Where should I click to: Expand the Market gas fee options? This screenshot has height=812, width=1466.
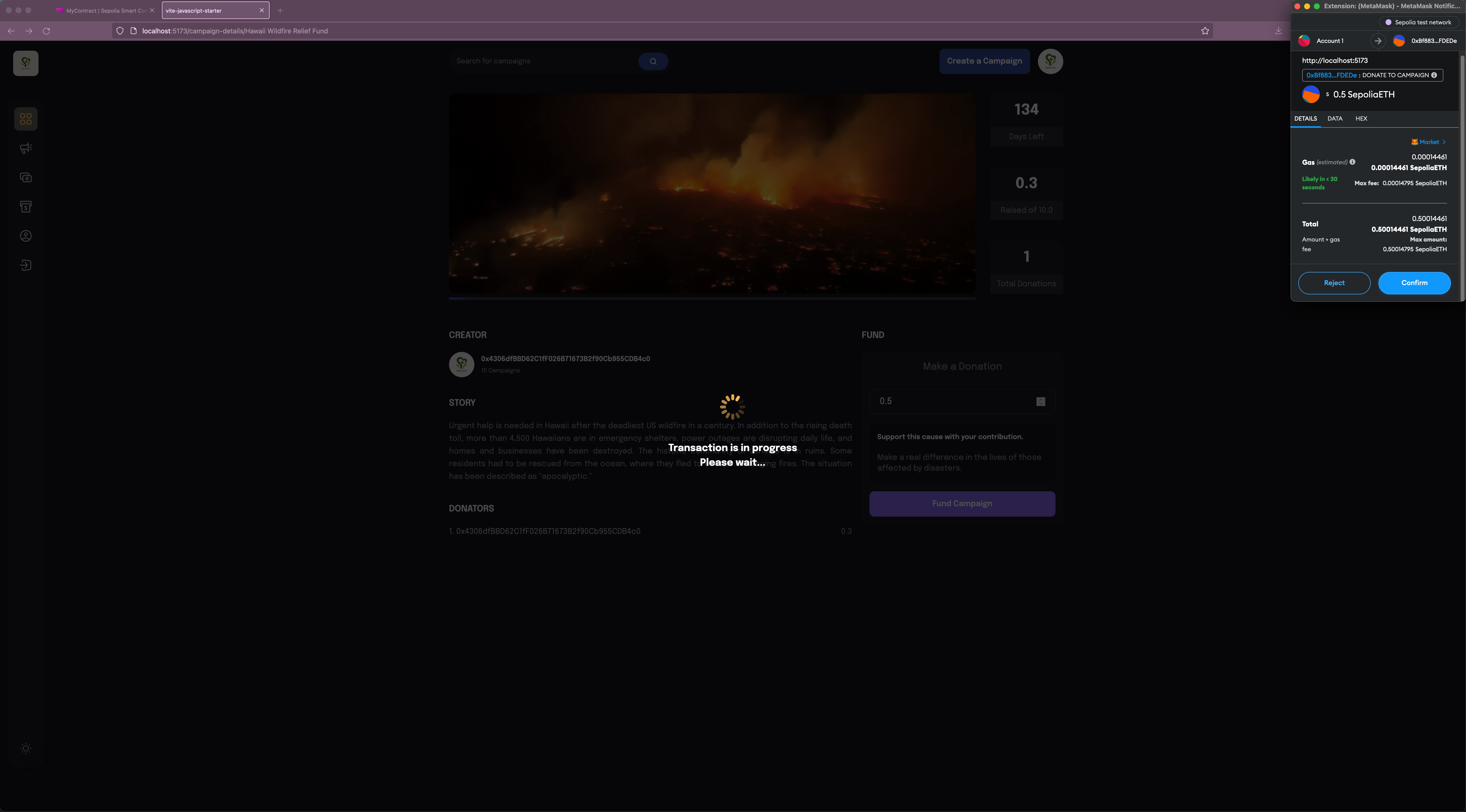1428,142
